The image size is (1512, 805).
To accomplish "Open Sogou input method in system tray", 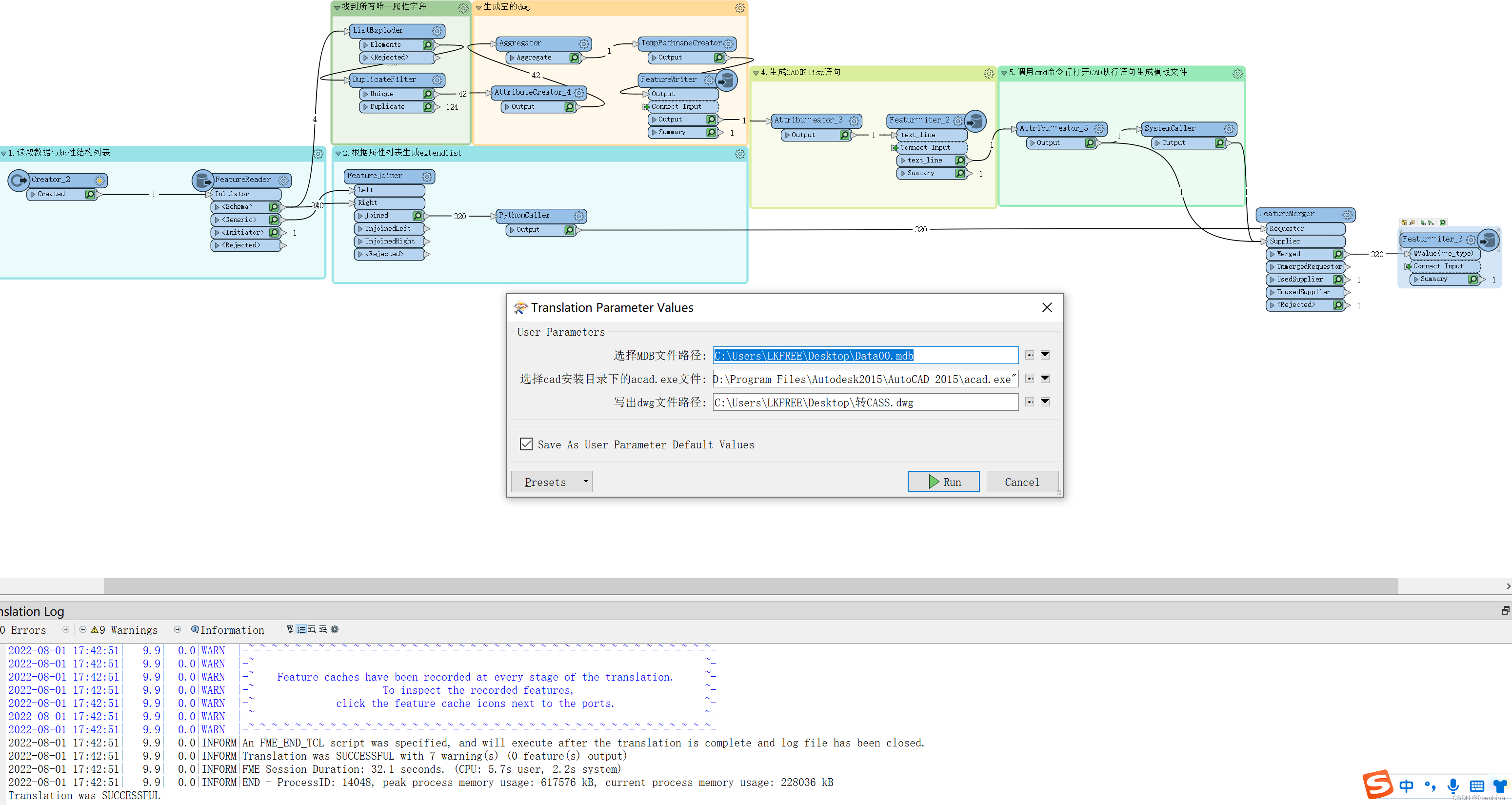I will pos(1378,785).
